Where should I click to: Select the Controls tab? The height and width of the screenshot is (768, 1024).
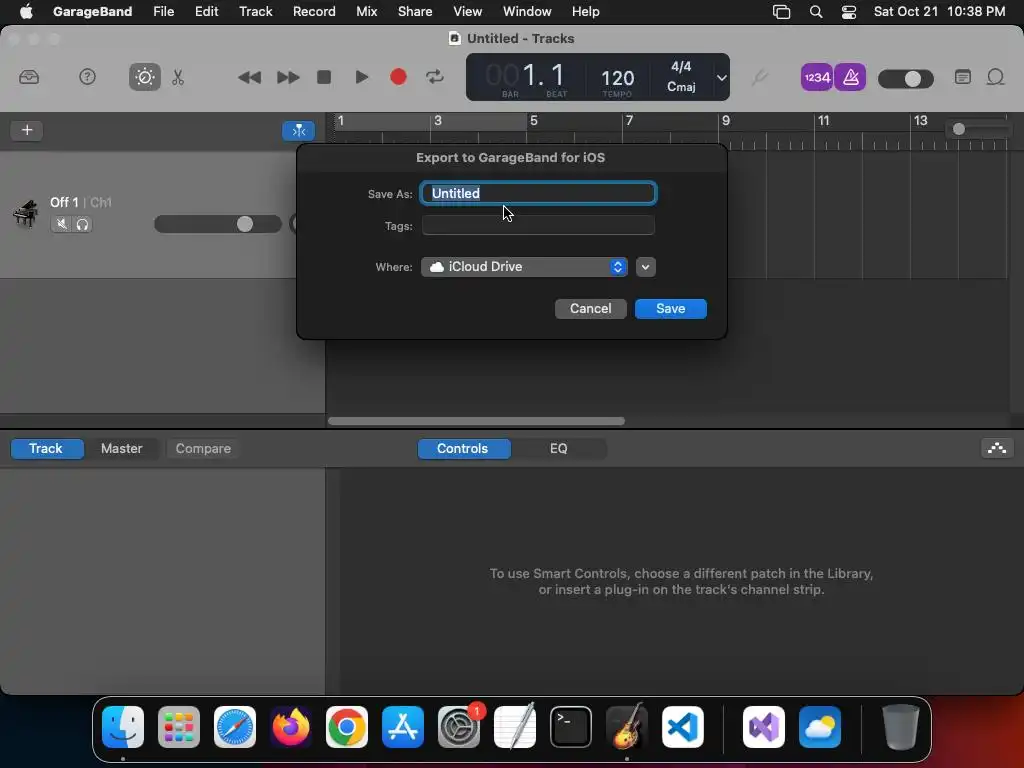(x=462, y=449)
